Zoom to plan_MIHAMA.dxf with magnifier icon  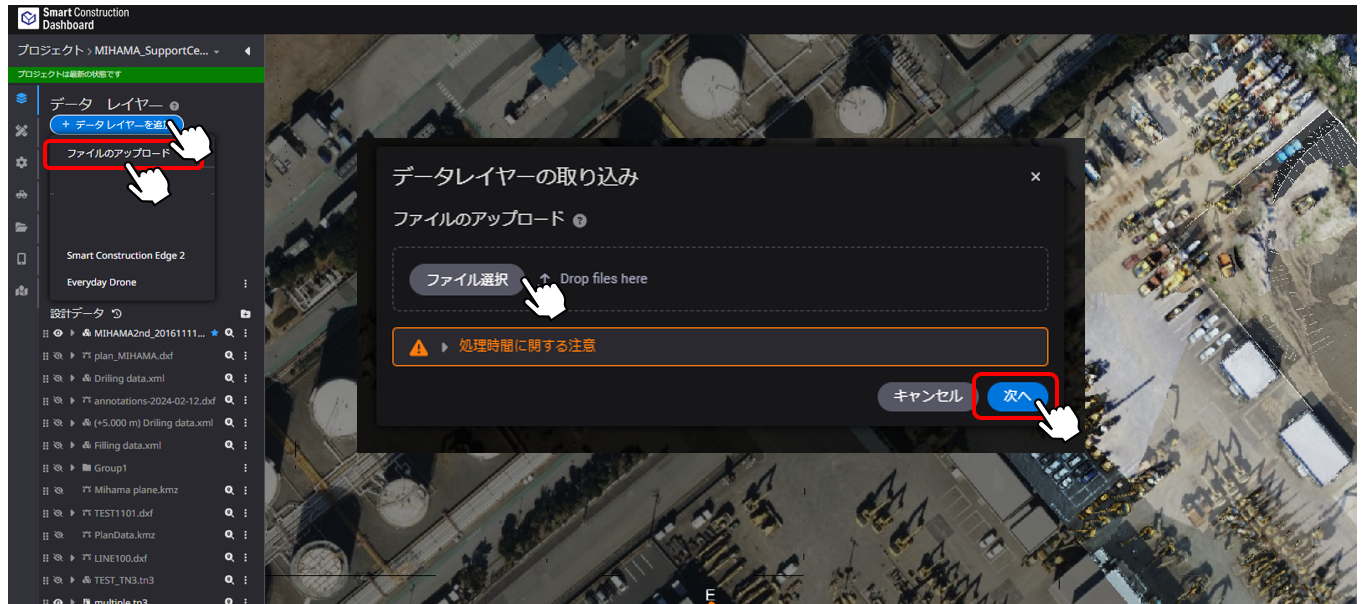(229, 355)
